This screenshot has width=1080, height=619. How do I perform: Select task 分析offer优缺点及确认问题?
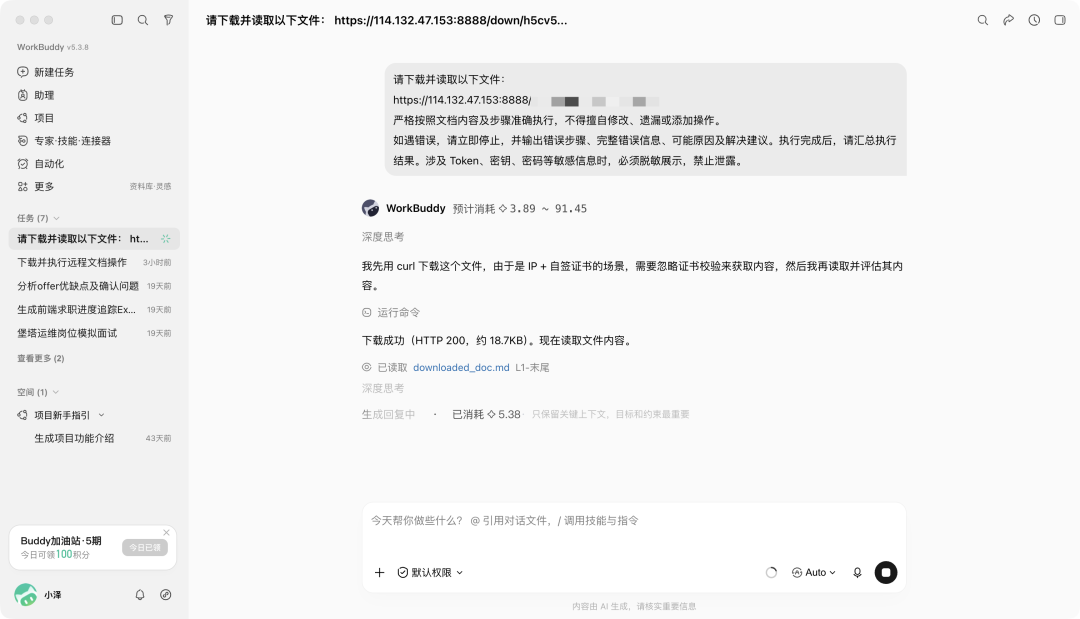(94, 286)
